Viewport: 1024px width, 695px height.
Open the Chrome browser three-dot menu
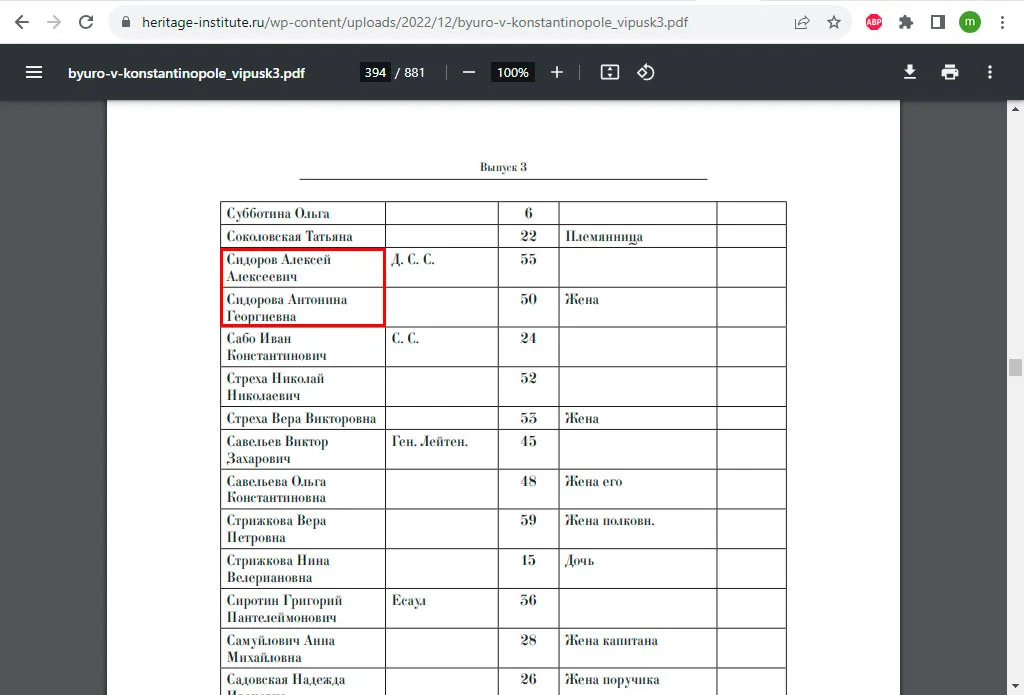(x=1002, y=22)
